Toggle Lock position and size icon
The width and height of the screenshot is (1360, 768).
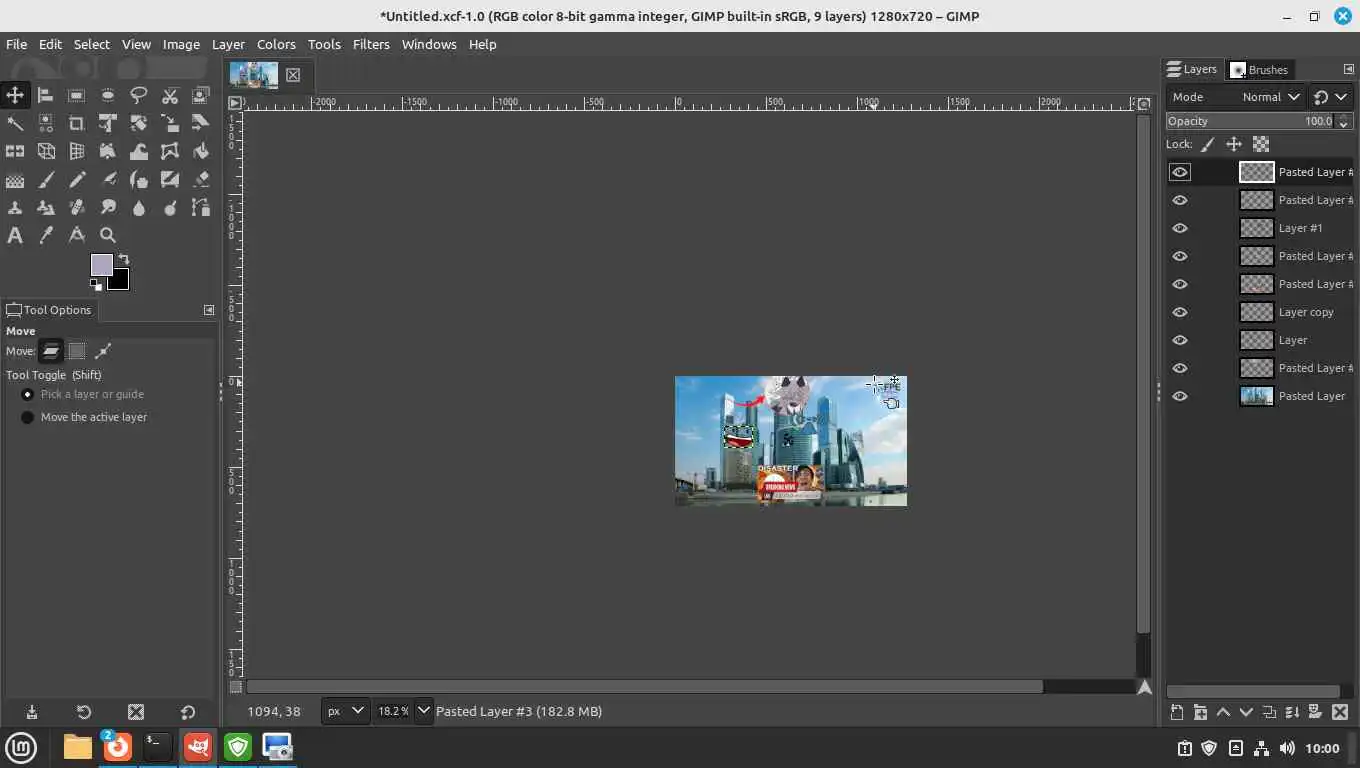(x=1234, y=144)
